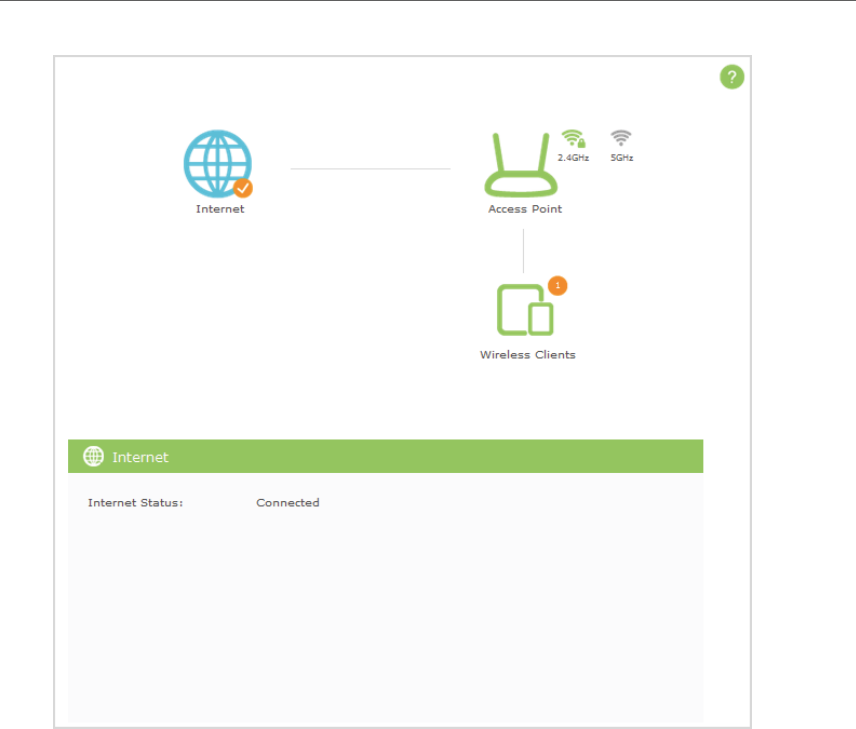Open the green help question mark
The height and width of the screenshot is (729, 856).
click(732, 77)
